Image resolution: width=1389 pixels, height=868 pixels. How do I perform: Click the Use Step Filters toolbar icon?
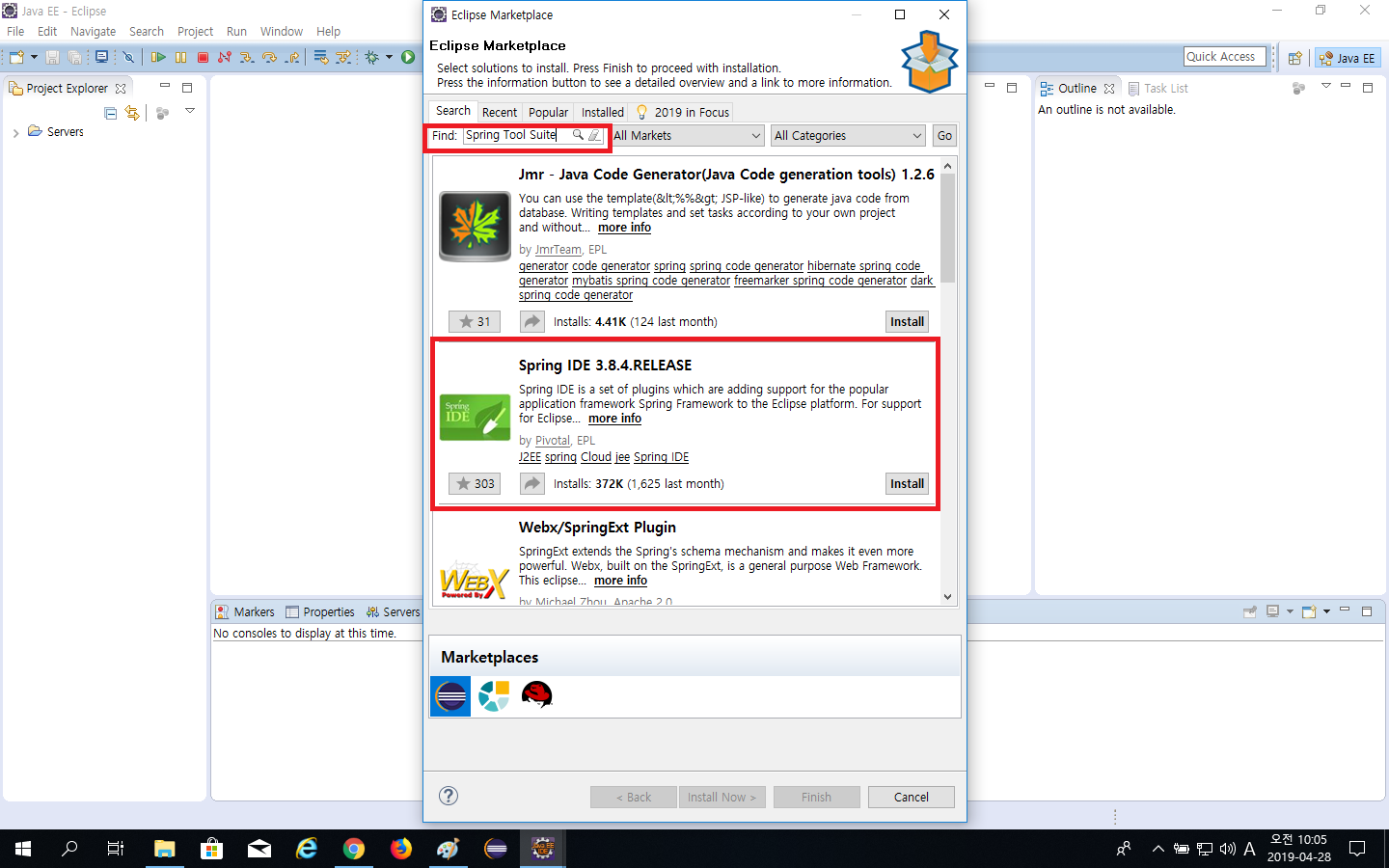tap(343, 57)
